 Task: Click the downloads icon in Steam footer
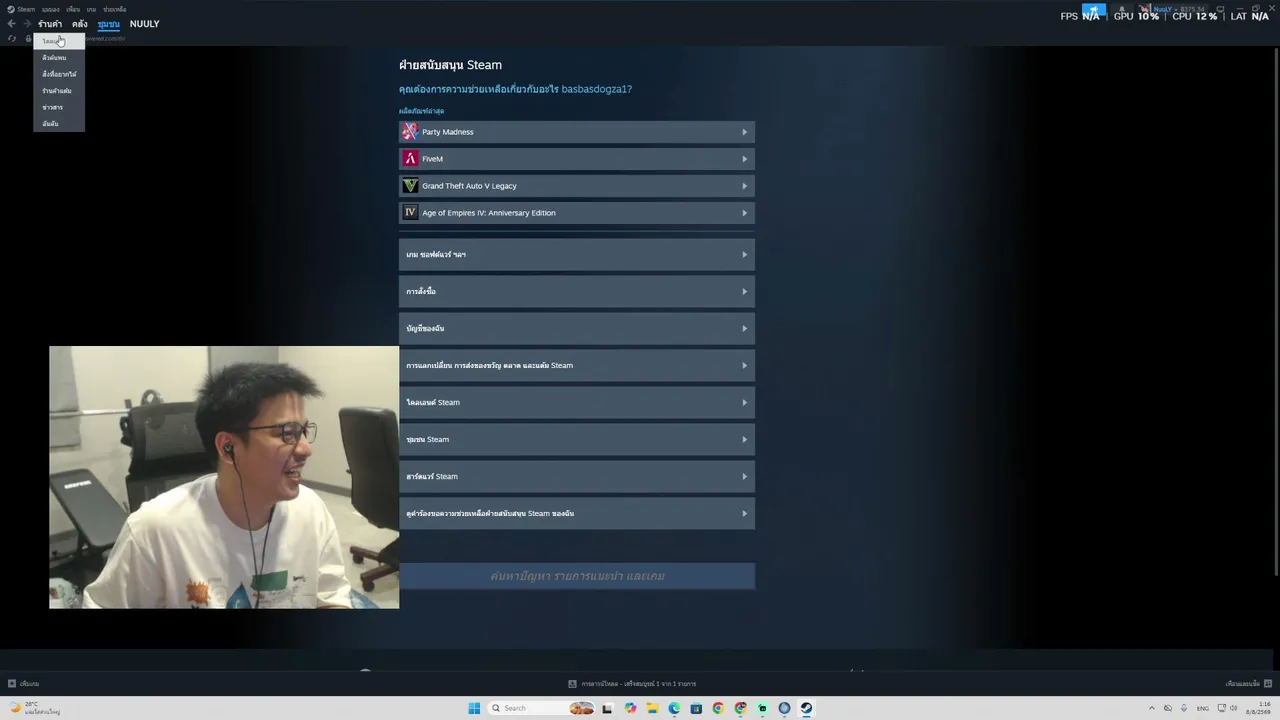coord(572,684)
